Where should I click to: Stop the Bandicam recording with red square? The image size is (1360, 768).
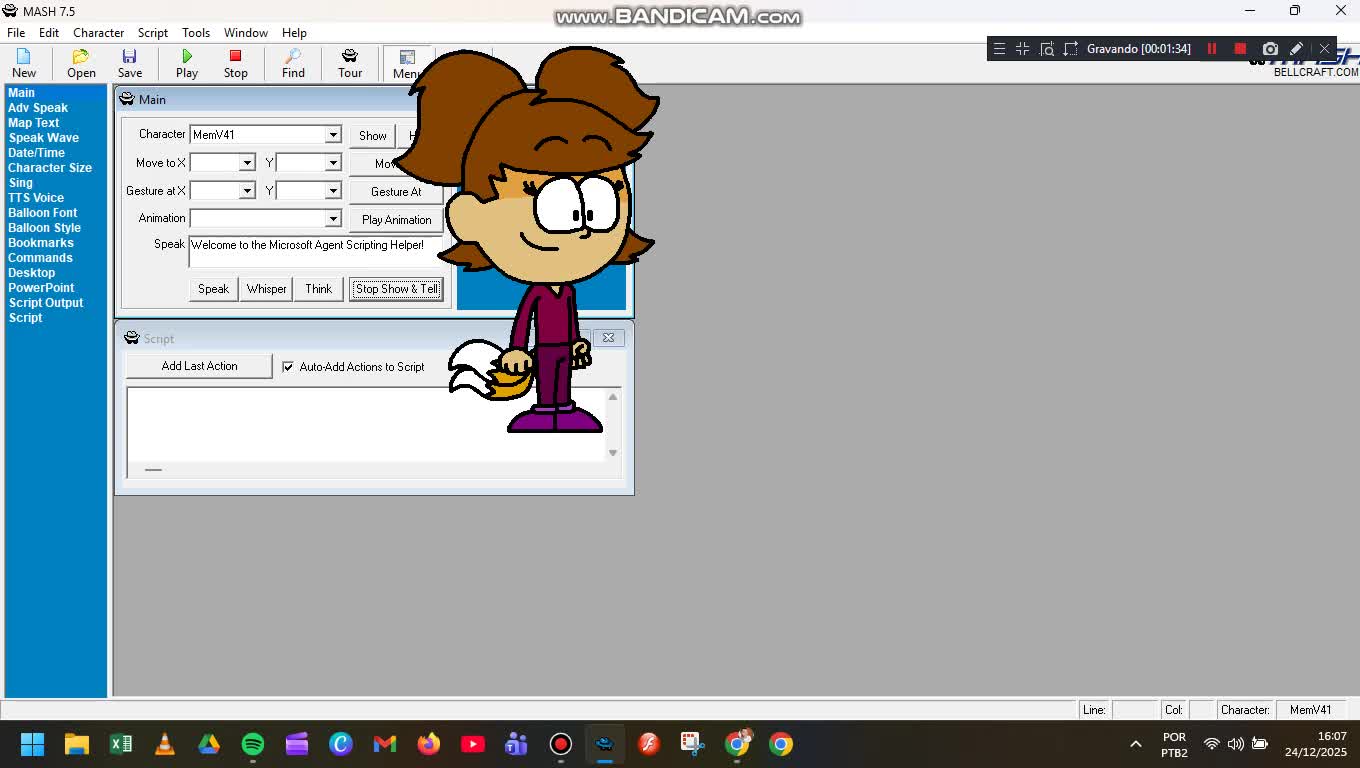[x=1240, y=48]
